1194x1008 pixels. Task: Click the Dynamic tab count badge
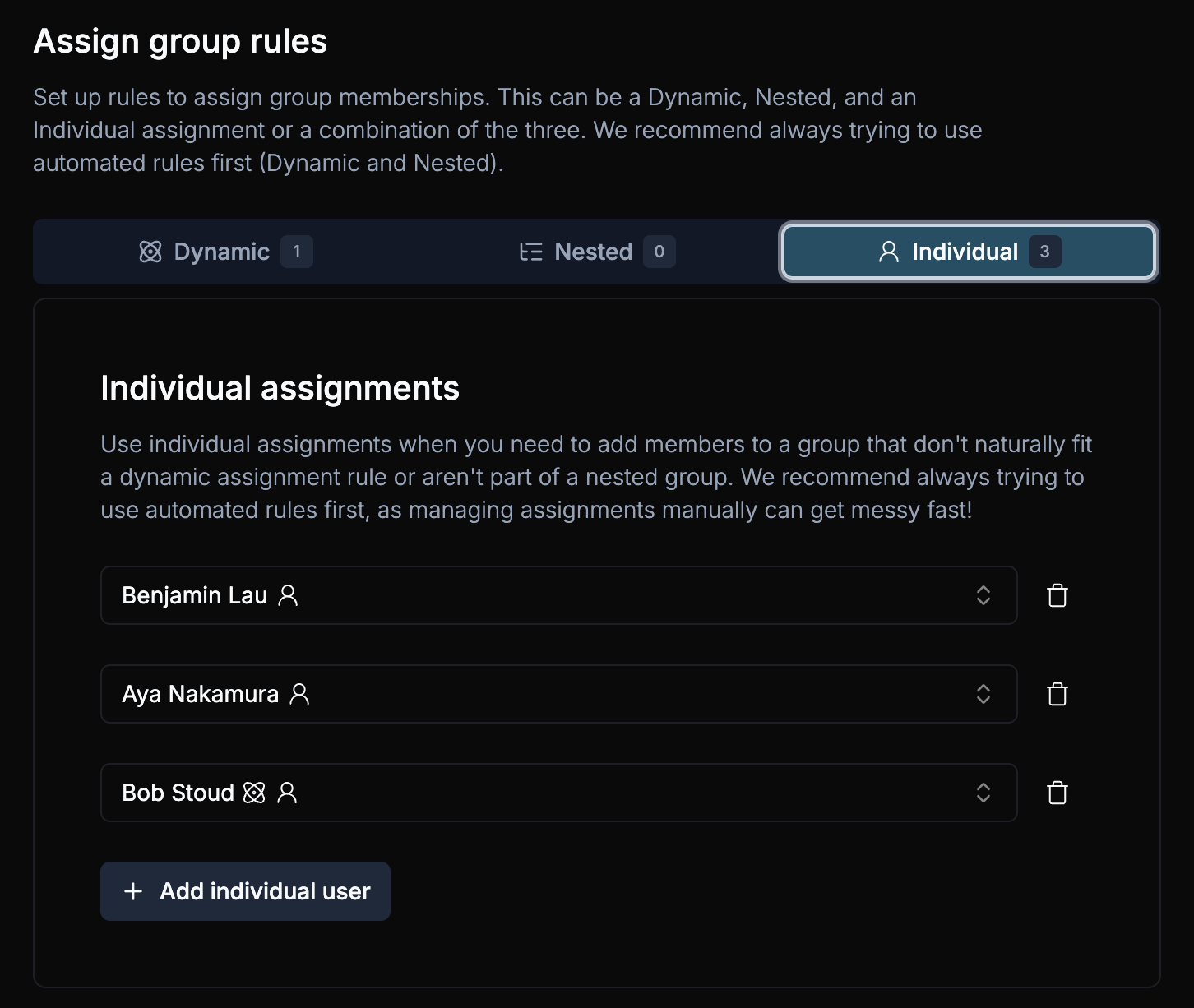tap(297, 252)
